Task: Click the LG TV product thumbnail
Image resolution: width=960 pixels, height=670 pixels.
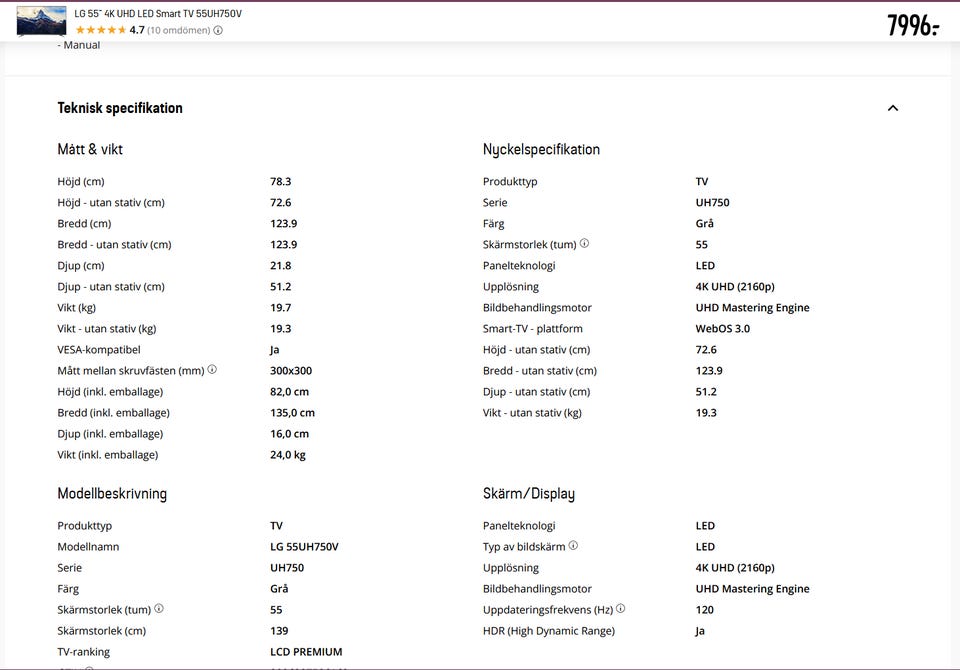Action: [x=41, y=21]
